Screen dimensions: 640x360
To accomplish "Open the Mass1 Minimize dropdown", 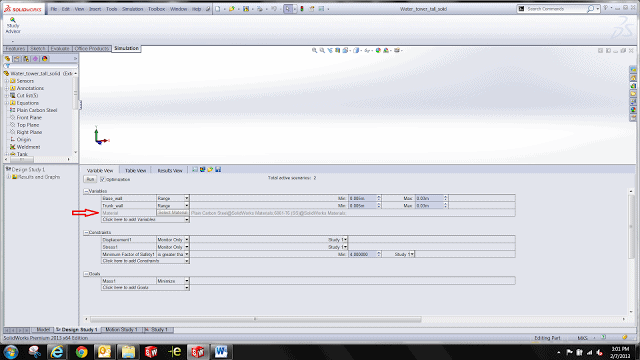I will pyautogui.click(x=173, y=281).
